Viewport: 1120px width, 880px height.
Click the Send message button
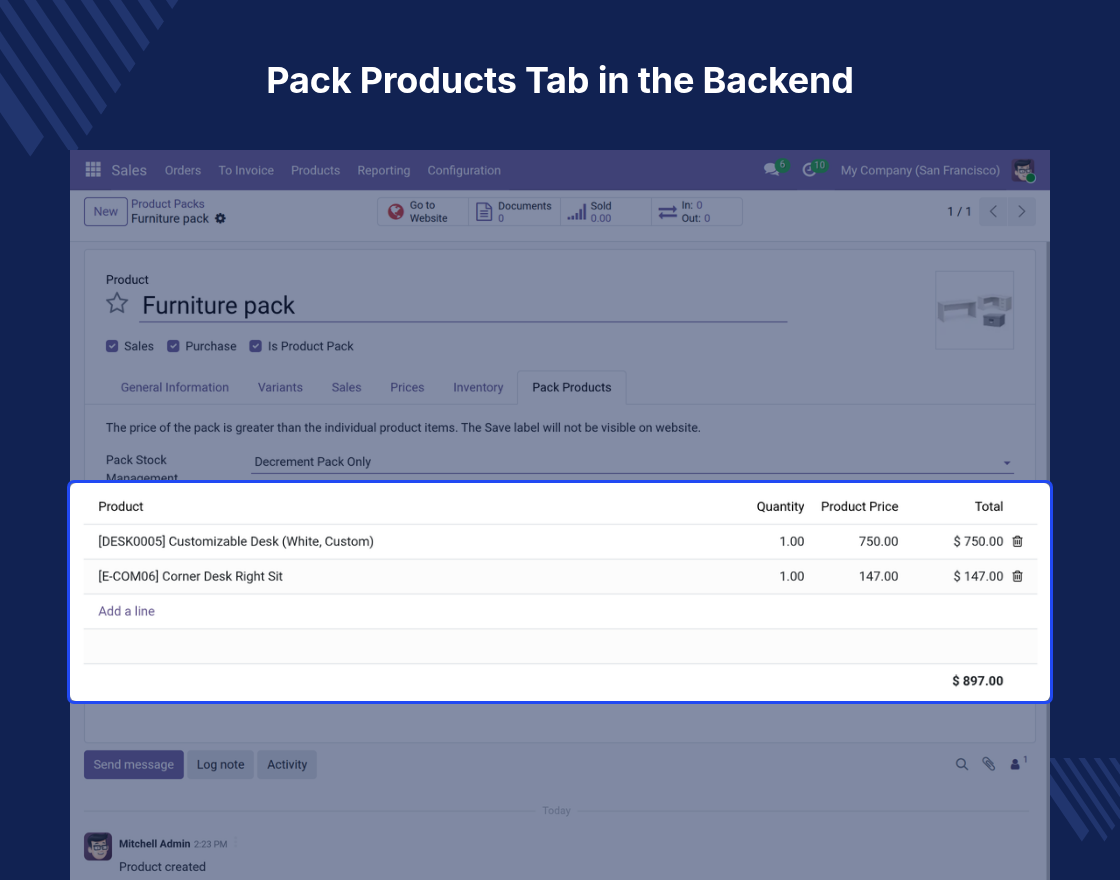click(x=134, y=764)
